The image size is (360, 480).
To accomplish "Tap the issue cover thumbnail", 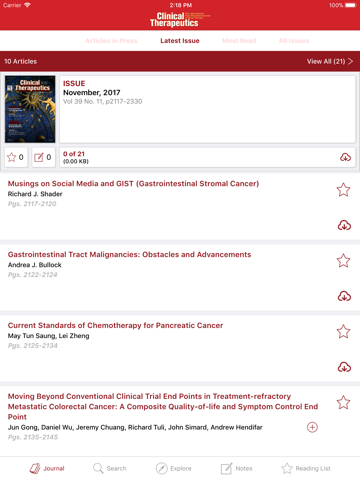I will pyautogui.click(x=30, y=109).
